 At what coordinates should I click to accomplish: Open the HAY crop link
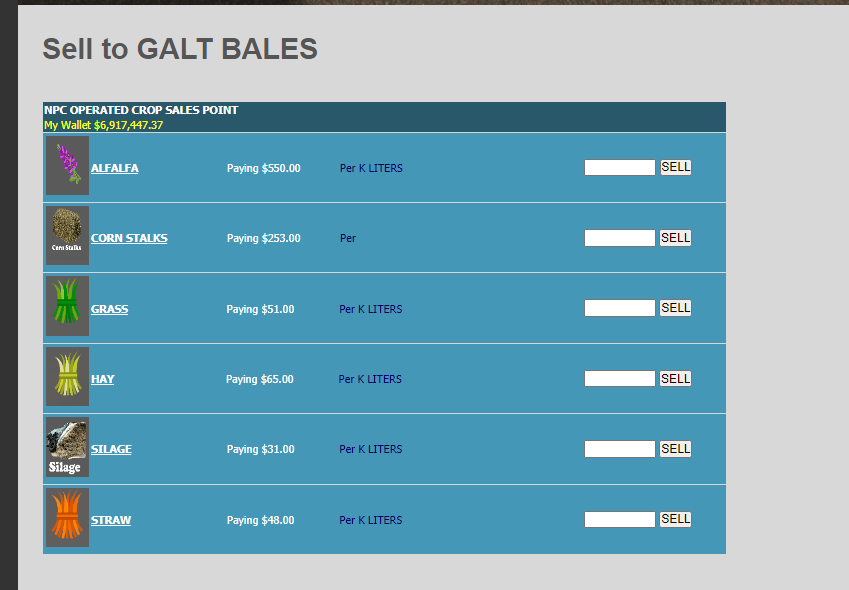click(102, 379)
